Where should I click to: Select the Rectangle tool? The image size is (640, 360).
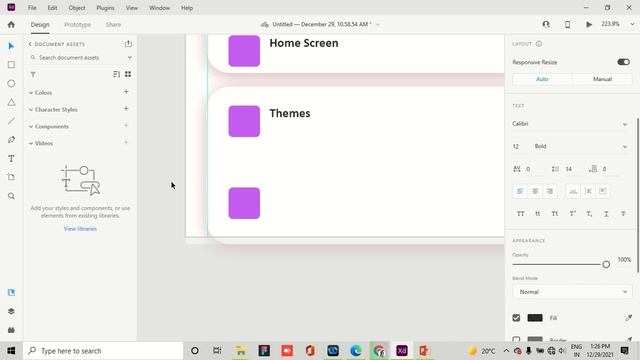[x=11, y=64]
